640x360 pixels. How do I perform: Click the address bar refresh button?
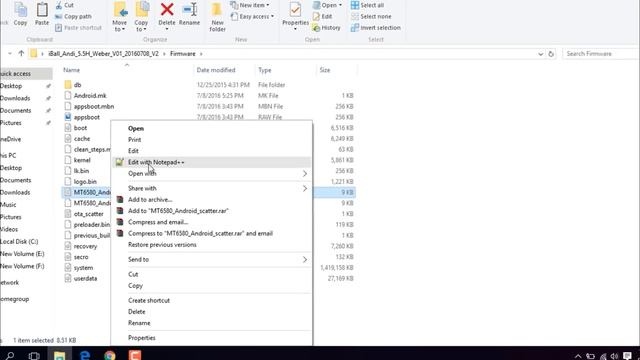coord(551,54)
